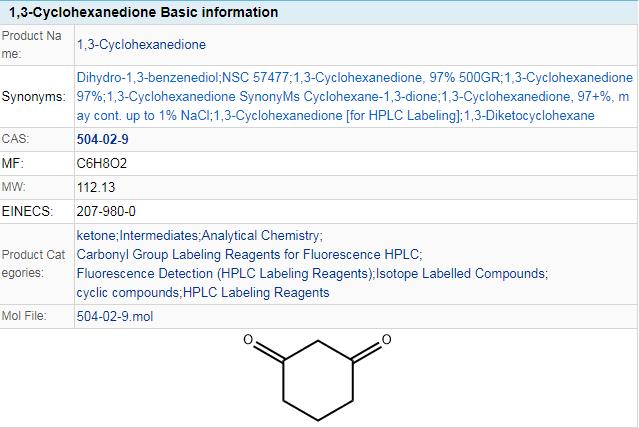Click the EINECS number 207-980-0
Image resolution: width=639 pixels, height=428 pixels.
click(106, 212)
